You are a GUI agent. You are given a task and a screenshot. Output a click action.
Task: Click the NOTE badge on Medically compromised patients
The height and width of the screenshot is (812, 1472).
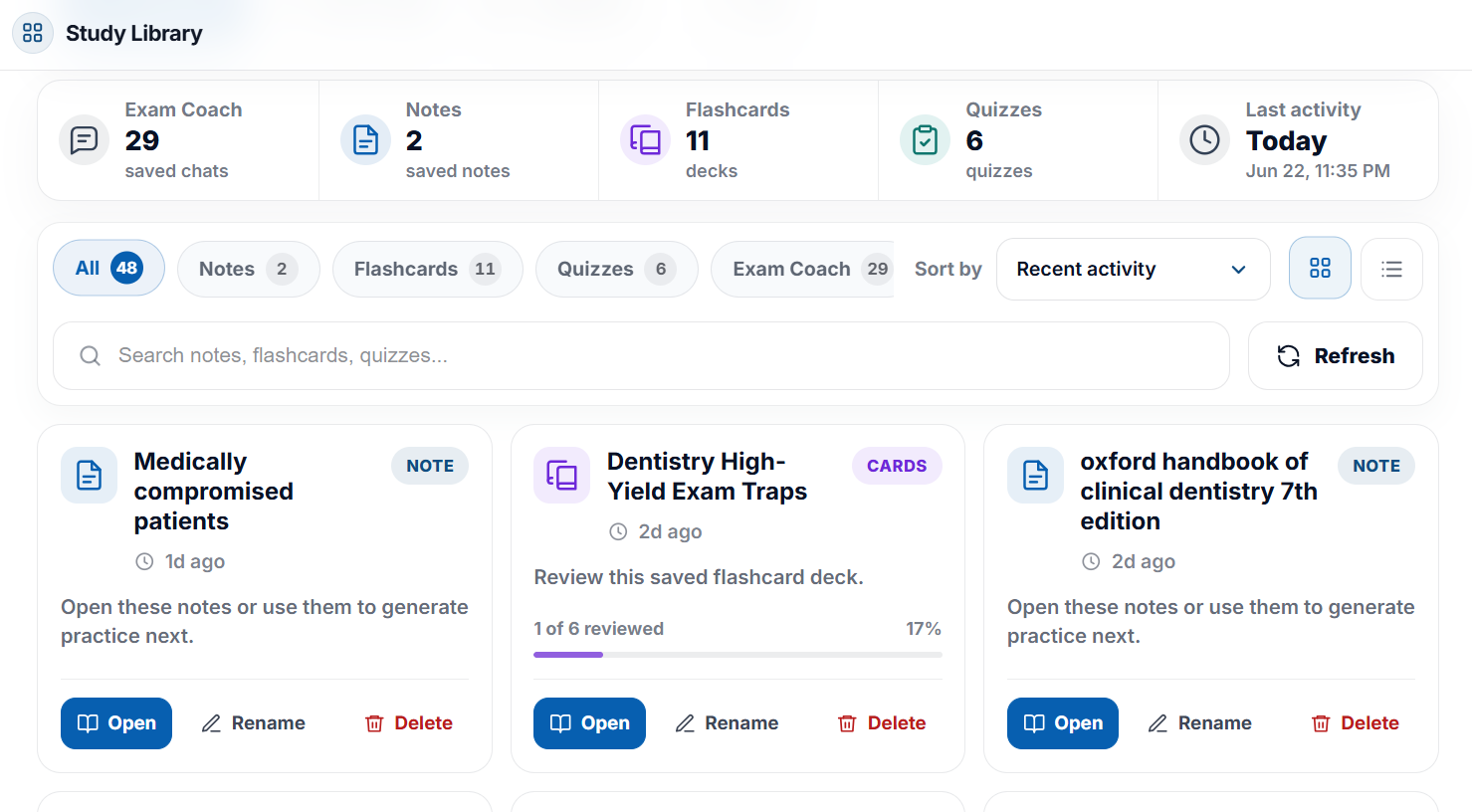tap(430, 466)
